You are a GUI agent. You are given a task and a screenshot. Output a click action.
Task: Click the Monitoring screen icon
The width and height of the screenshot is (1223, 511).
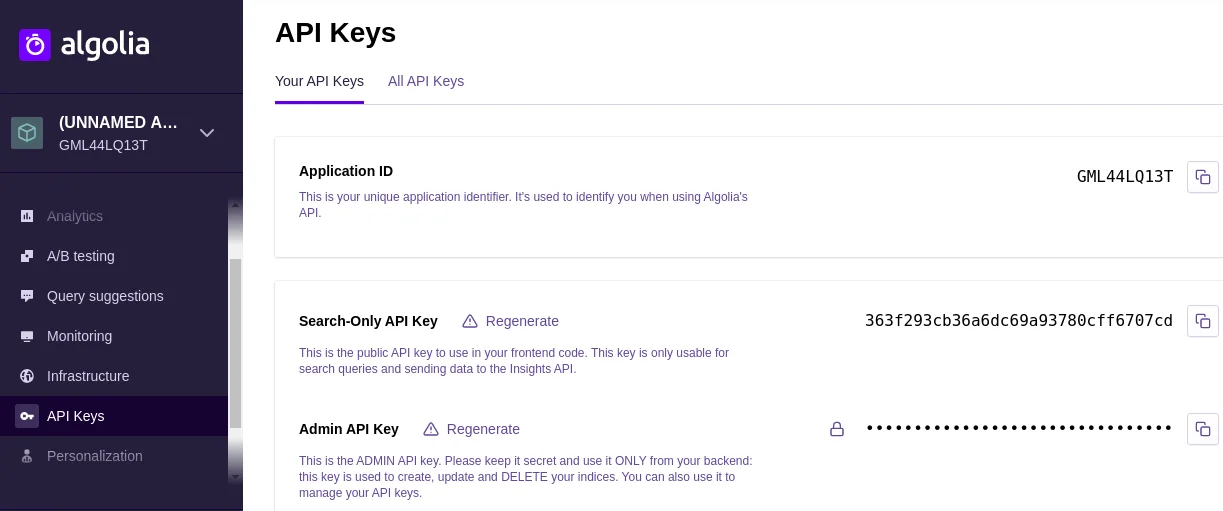tap(27, 336)
